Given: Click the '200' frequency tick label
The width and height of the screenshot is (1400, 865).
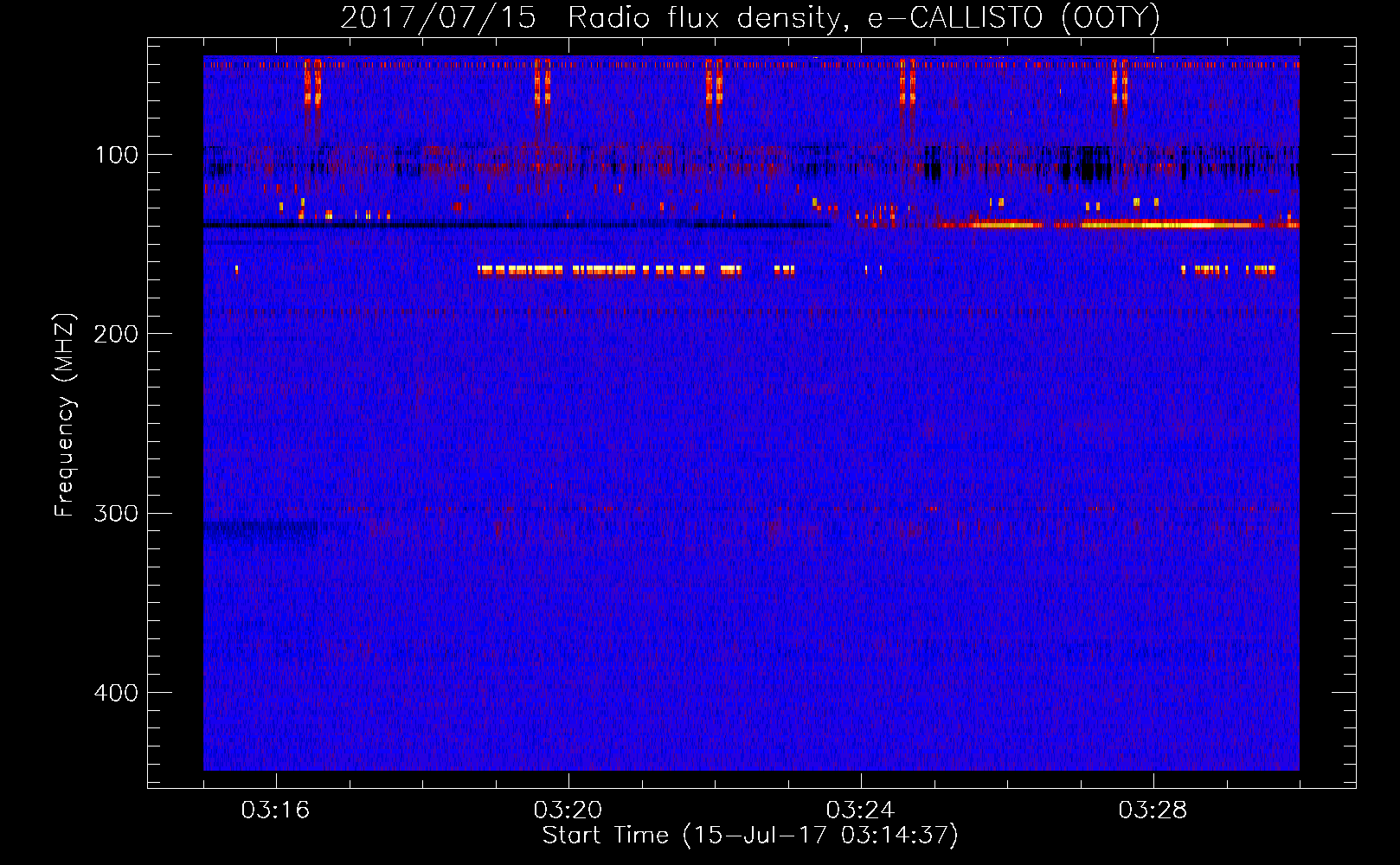Looking at the screenshot, I should 116,334.
